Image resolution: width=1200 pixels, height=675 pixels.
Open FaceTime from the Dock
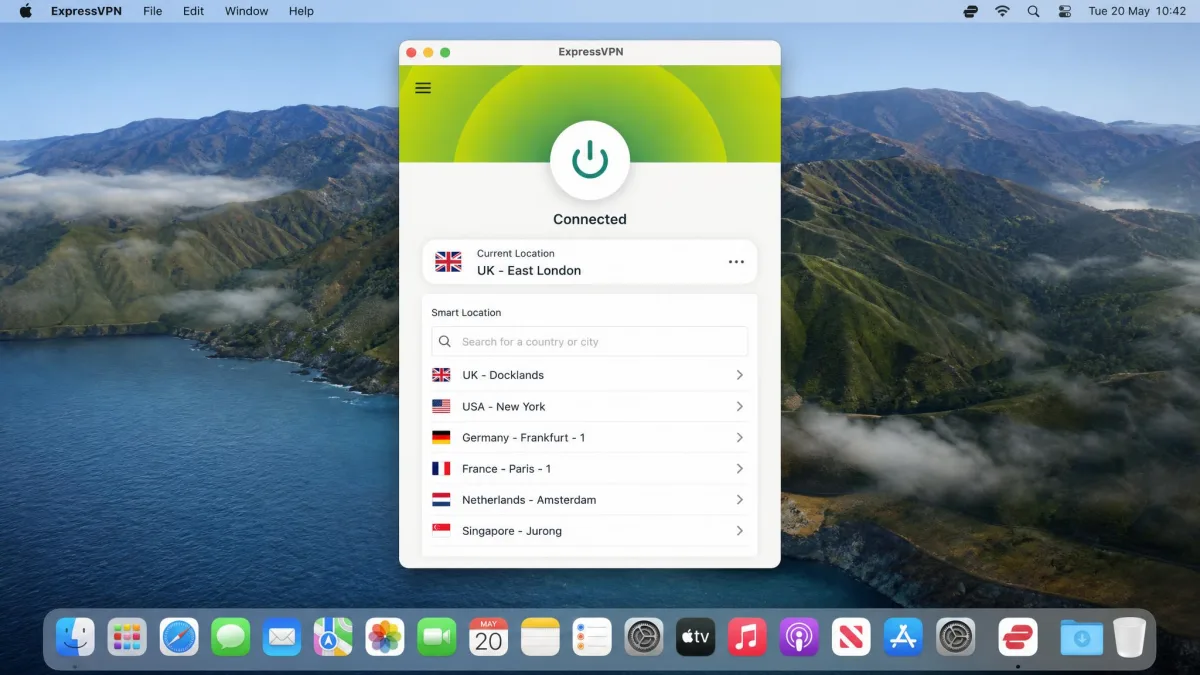pyautogui.click(x=437, y=637)
